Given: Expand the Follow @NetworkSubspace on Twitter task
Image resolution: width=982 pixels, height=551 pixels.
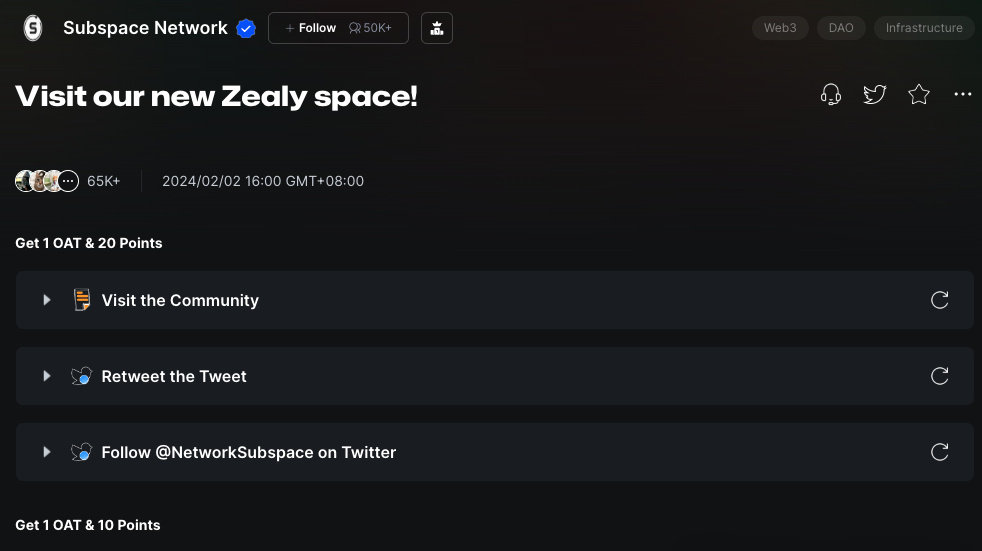Looking at the screenshot, I should [47, 452].
